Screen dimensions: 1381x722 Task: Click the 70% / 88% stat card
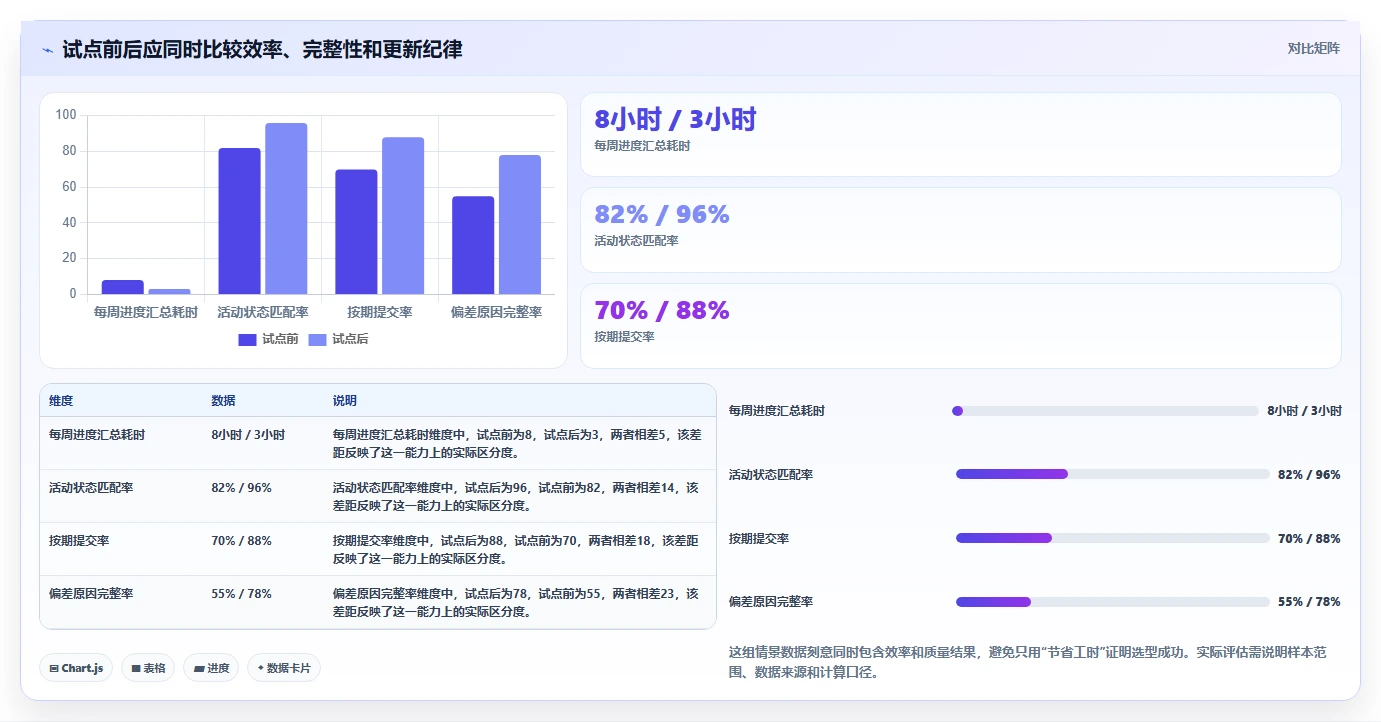tap(961, 326)
